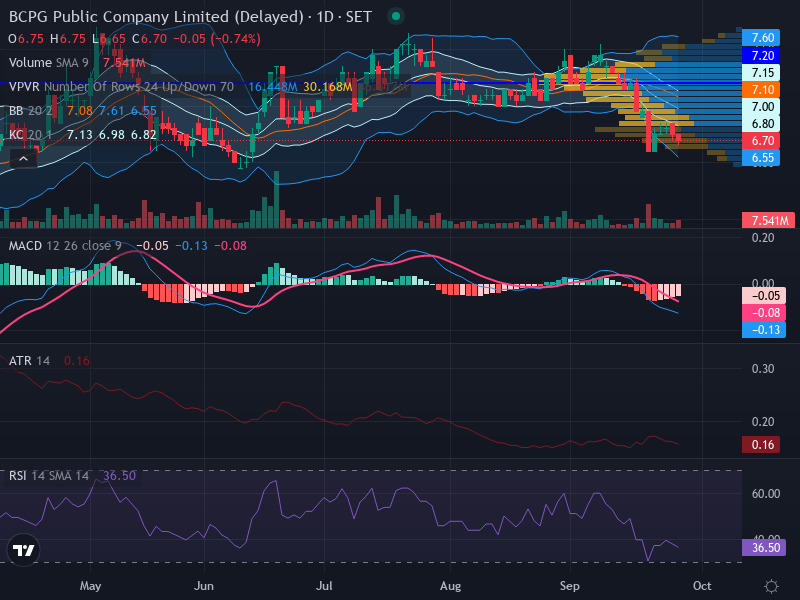Viewport: 800px width, 600px height.
Task: Click the Aug label on time axis
Action: [x=451, y=586]
